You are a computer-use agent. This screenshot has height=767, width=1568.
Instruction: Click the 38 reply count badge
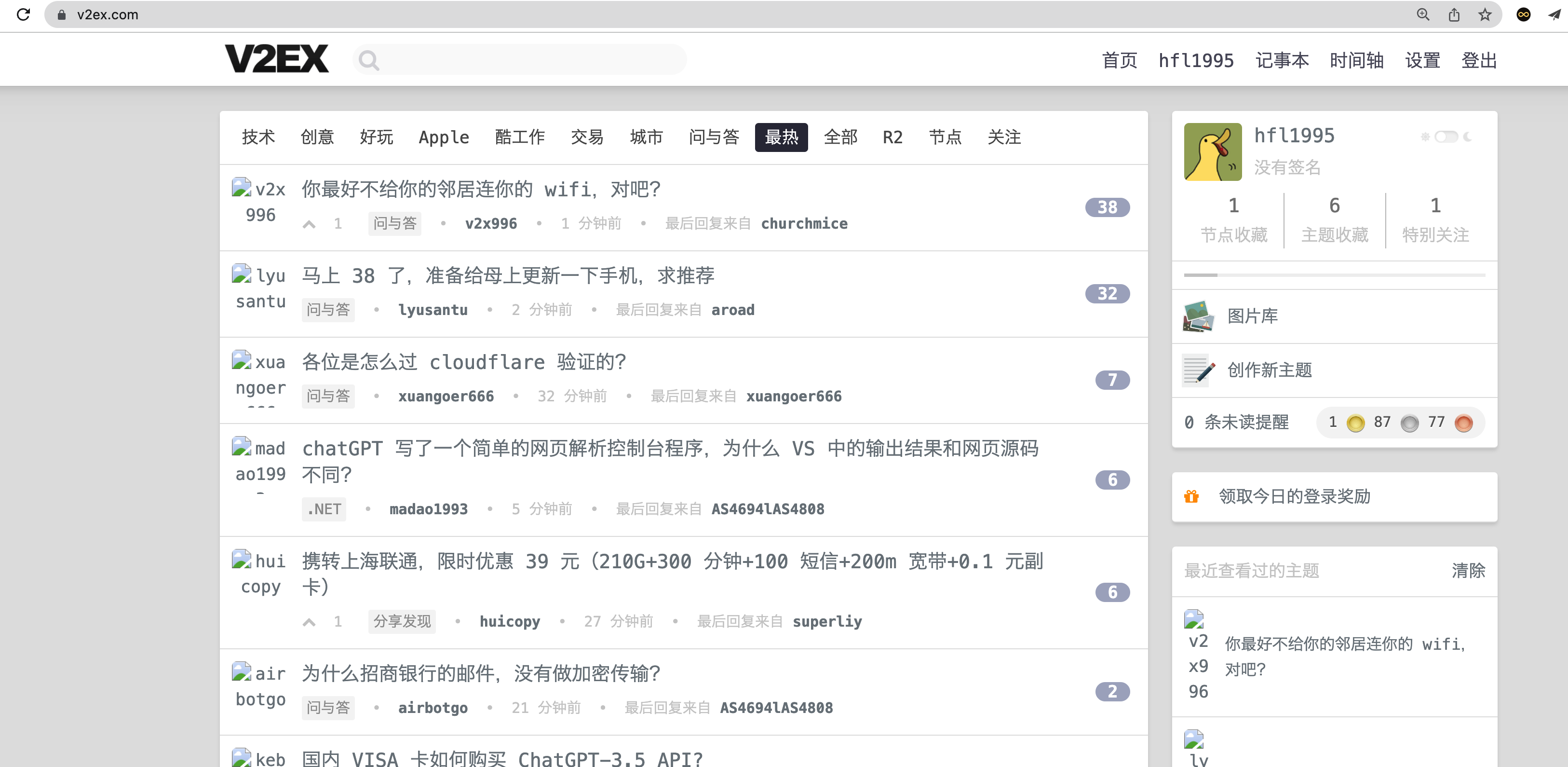[x=1107, y=208]
